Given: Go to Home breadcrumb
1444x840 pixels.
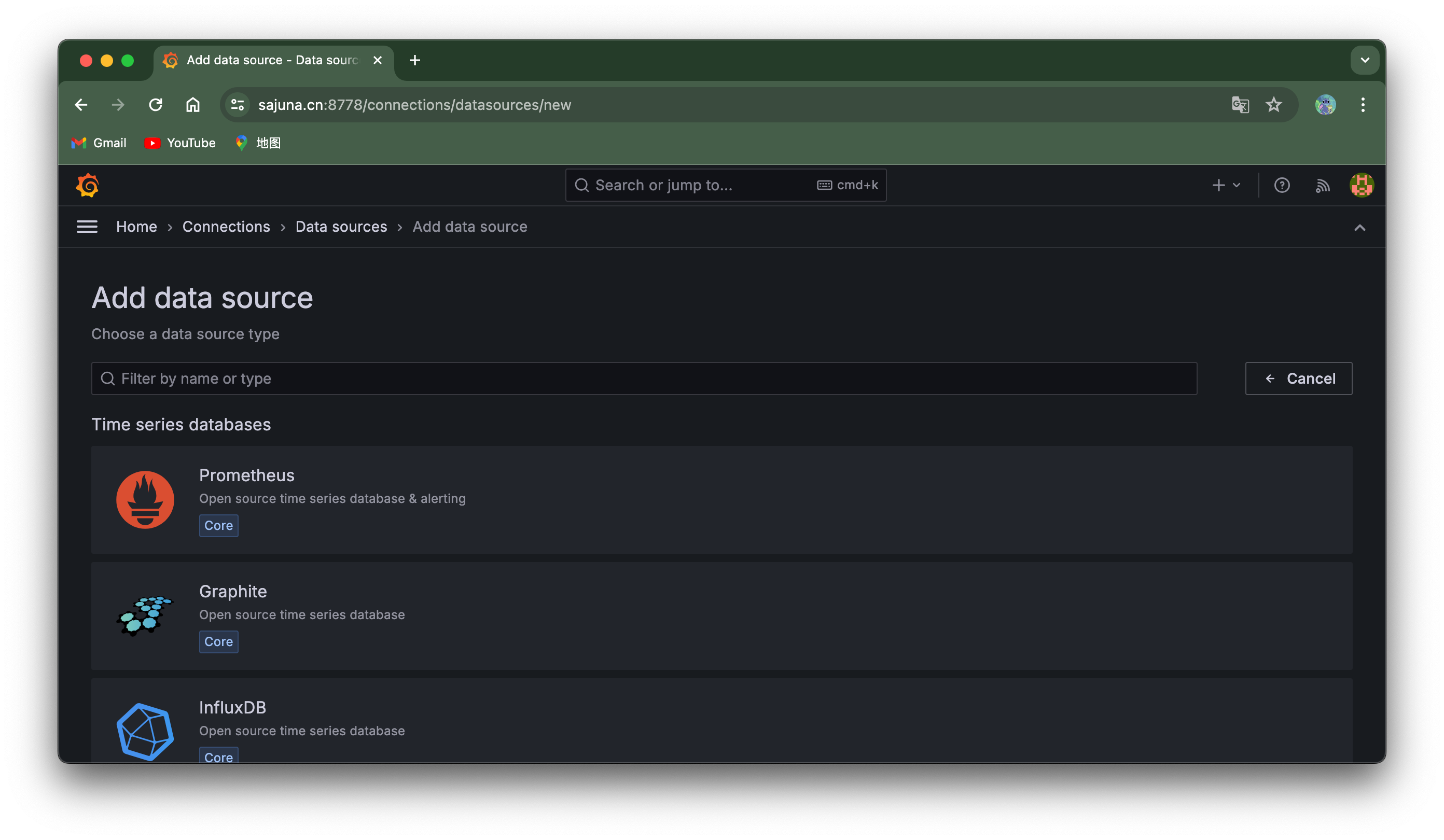Looking at the screenshot, I should (x=136, y=227).
